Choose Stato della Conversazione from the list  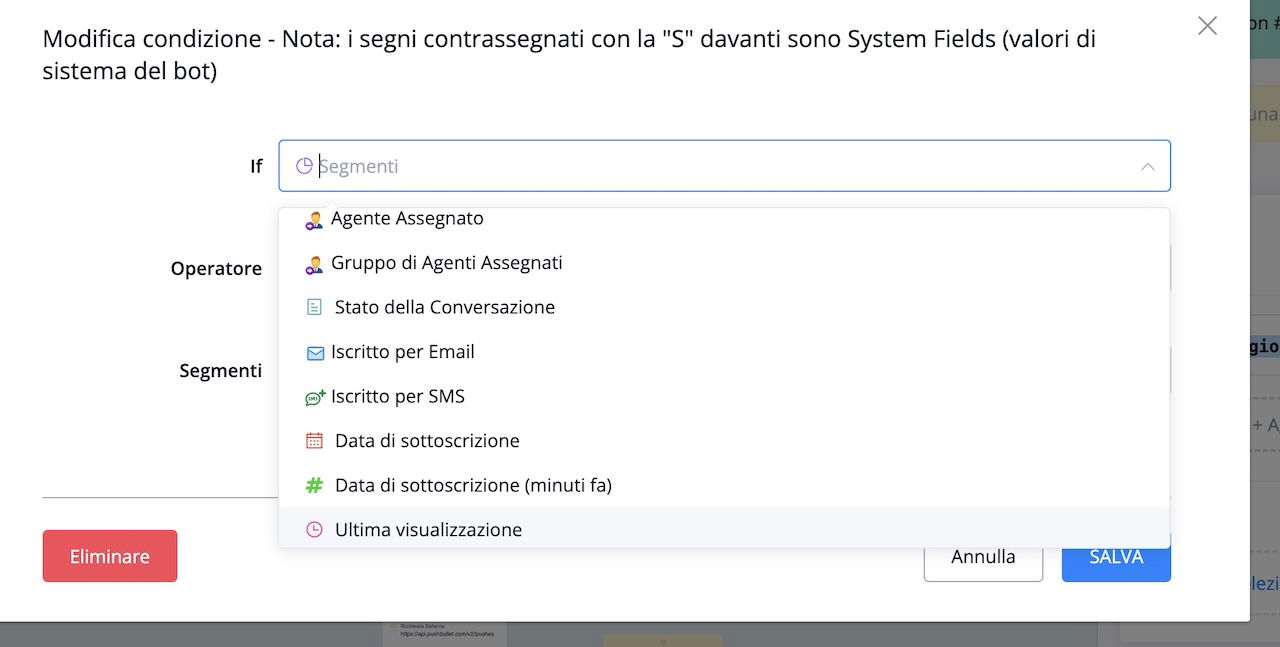(x=444, y=308)
